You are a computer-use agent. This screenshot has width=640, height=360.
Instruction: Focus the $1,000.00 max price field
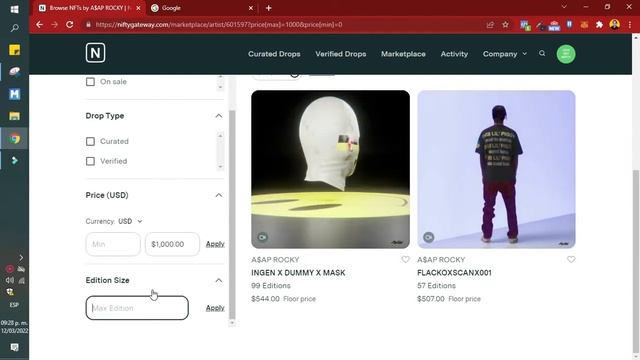pyautogui.click(x=172, y=244)
